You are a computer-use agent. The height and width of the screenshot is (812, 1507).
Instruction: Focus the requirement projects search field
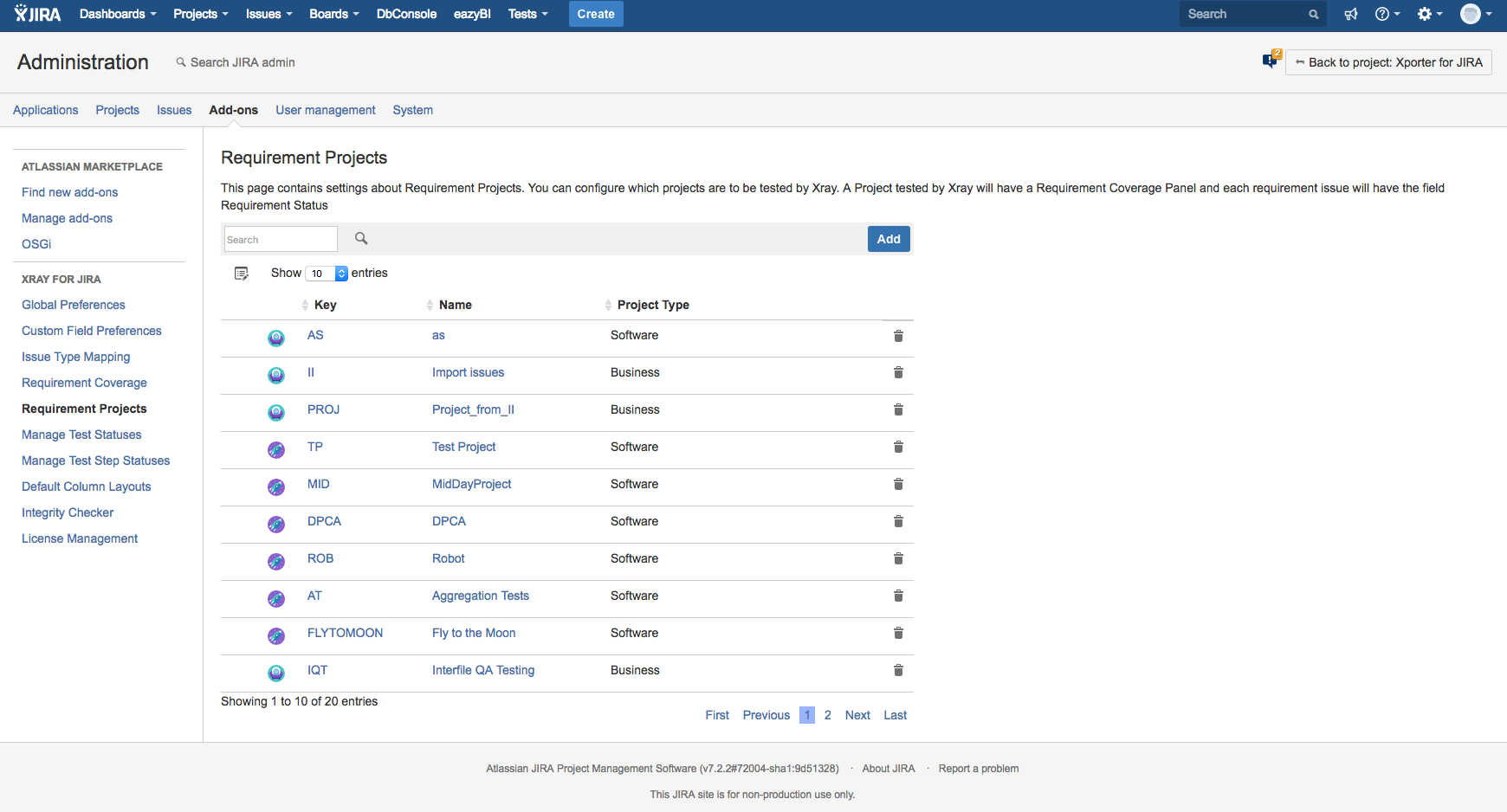281,239
